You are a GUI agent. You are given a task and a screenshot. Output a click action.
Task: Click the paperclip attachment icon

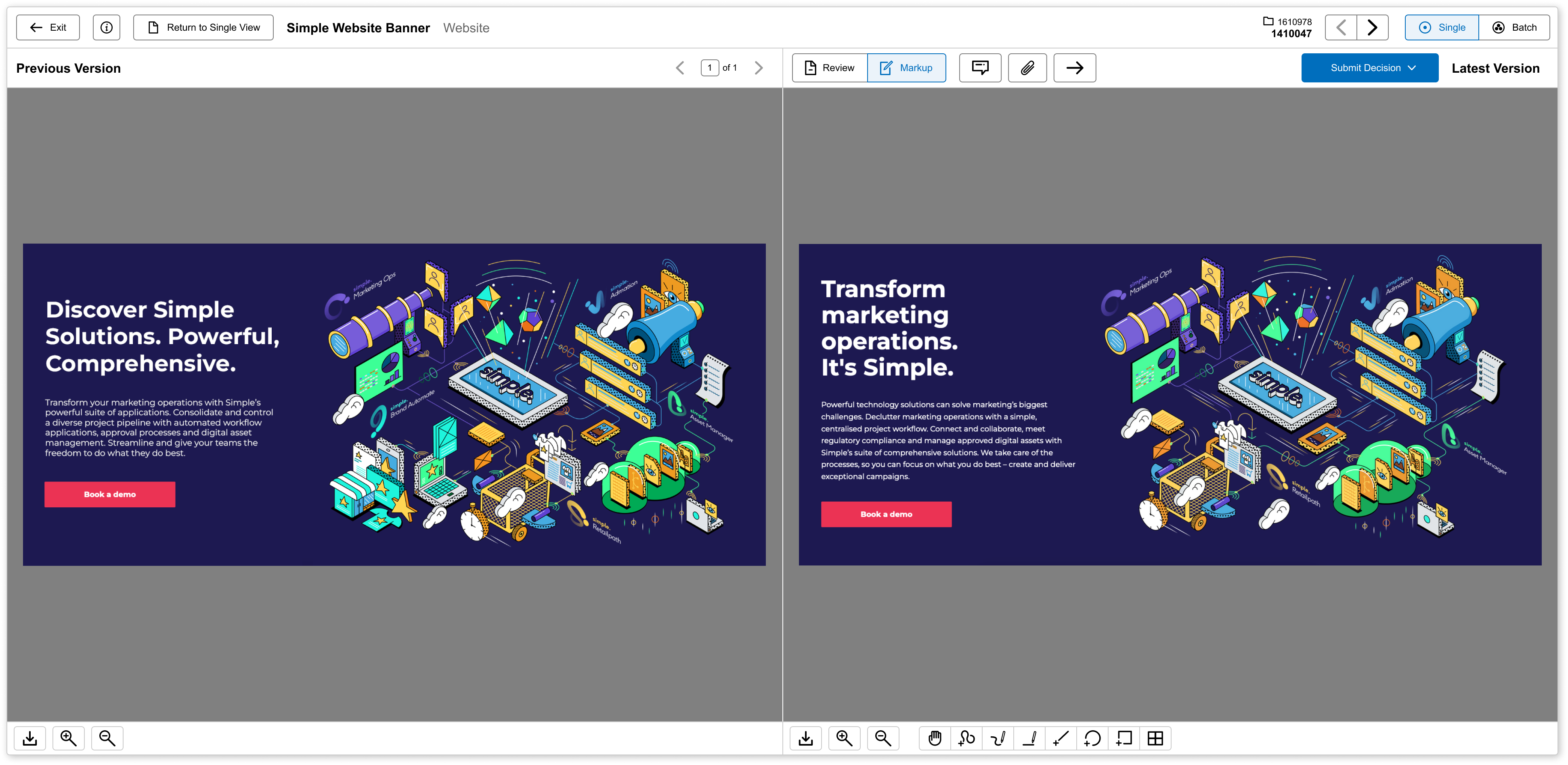pos(1027,67)
